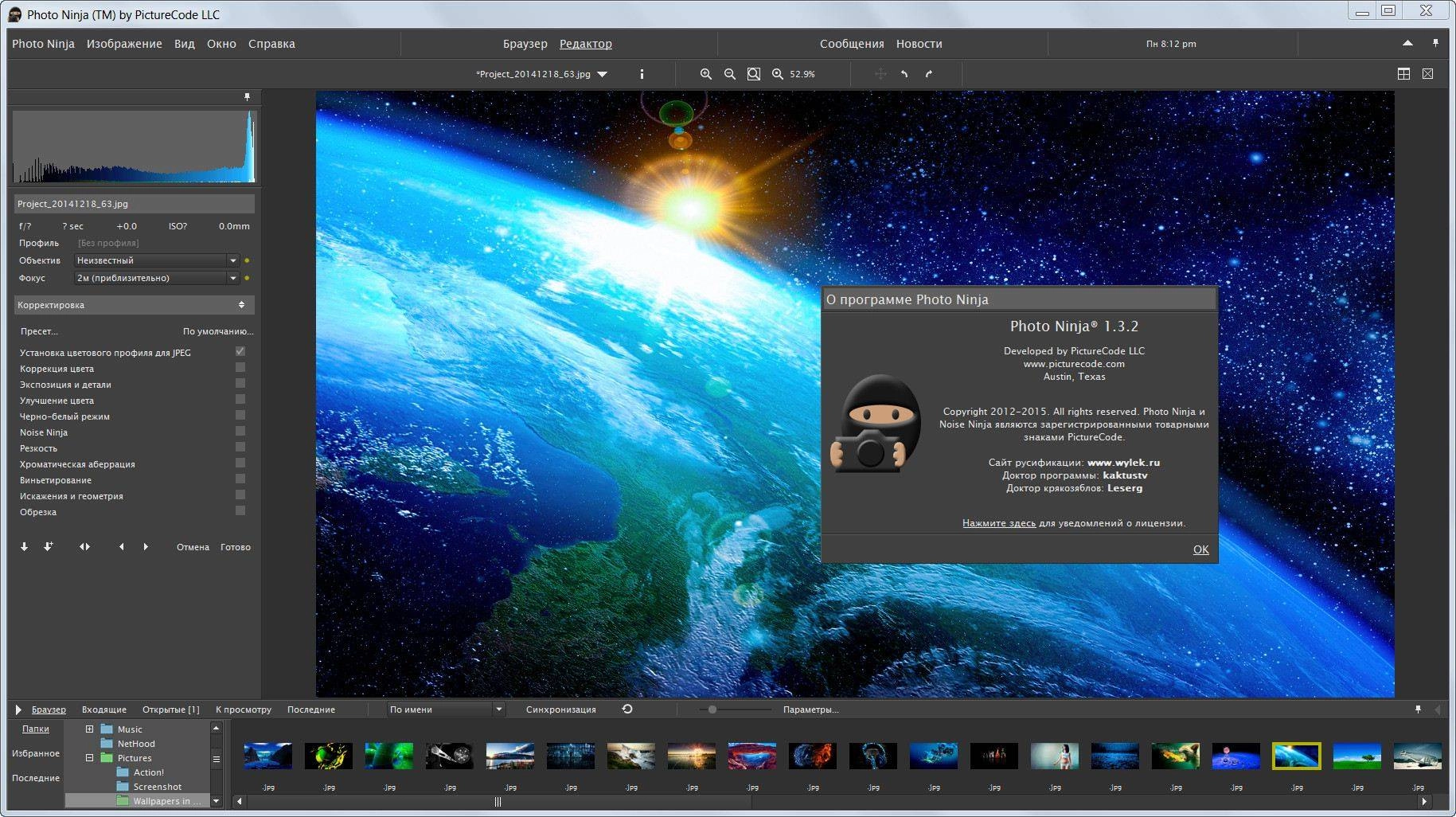Viewport: 1456px width, 817px height.
Task: Rotate image clockwise
Action: 928,74
